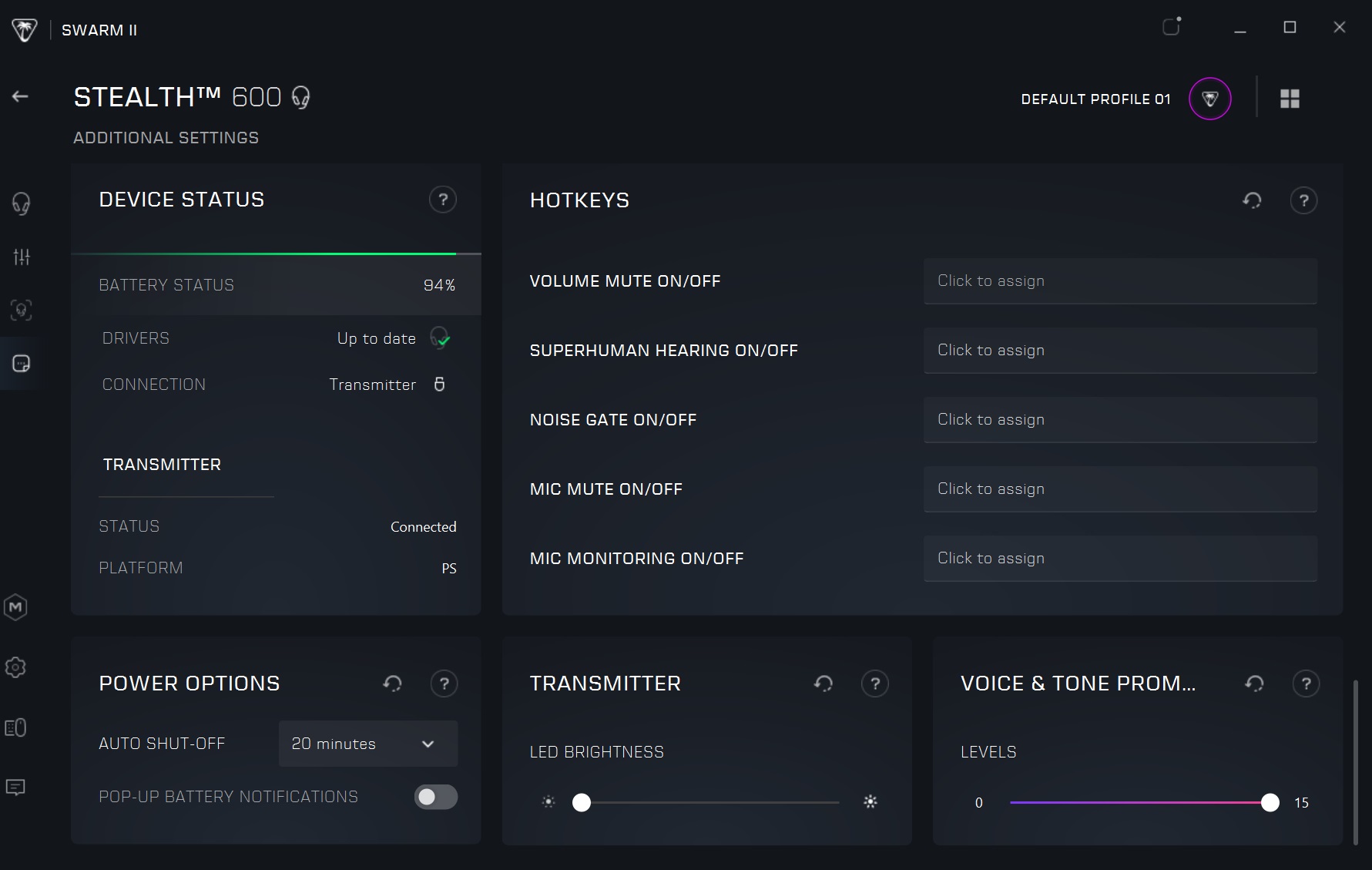
Task: Click the back arrow icon
Action: (x=21, y=96)
